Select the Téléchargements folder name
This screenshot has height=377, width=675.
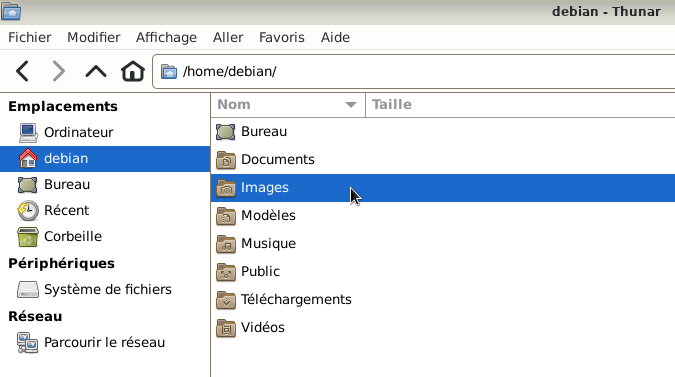(296, 300)
